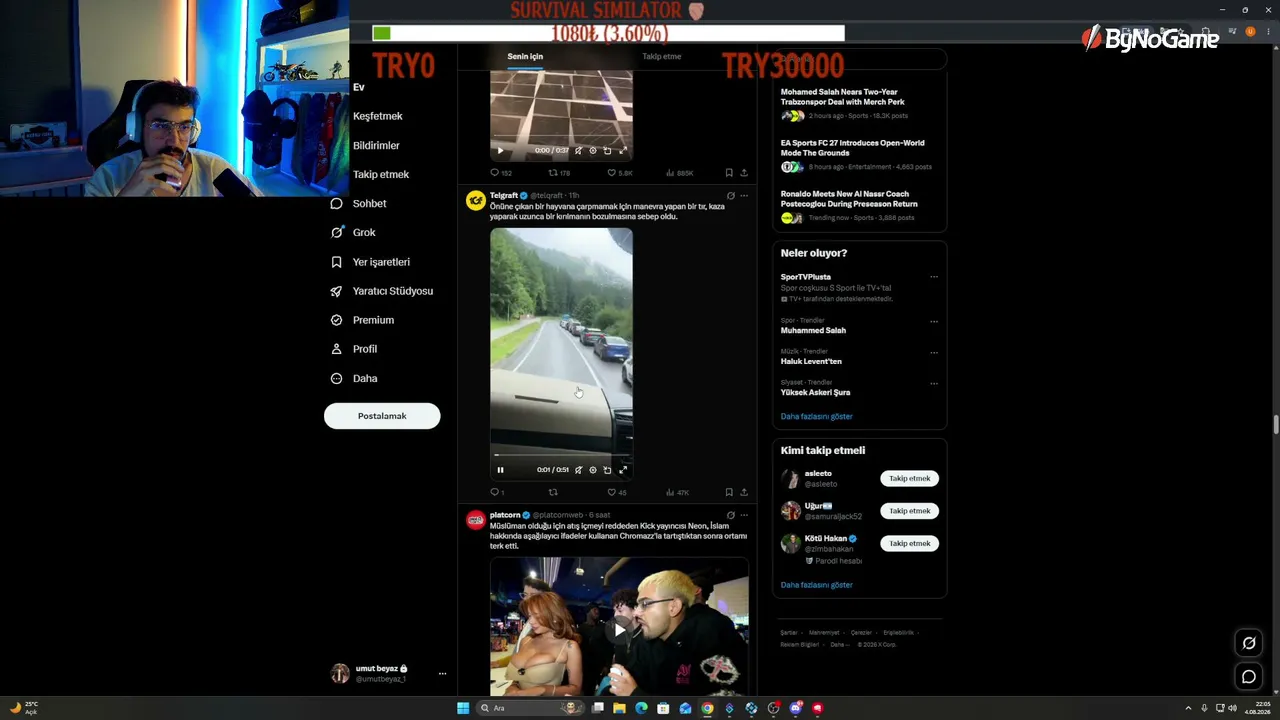This screenshot has height=720, width=1280.
Task: Open the Windows Start menu
Action: [x=463, y=708]
